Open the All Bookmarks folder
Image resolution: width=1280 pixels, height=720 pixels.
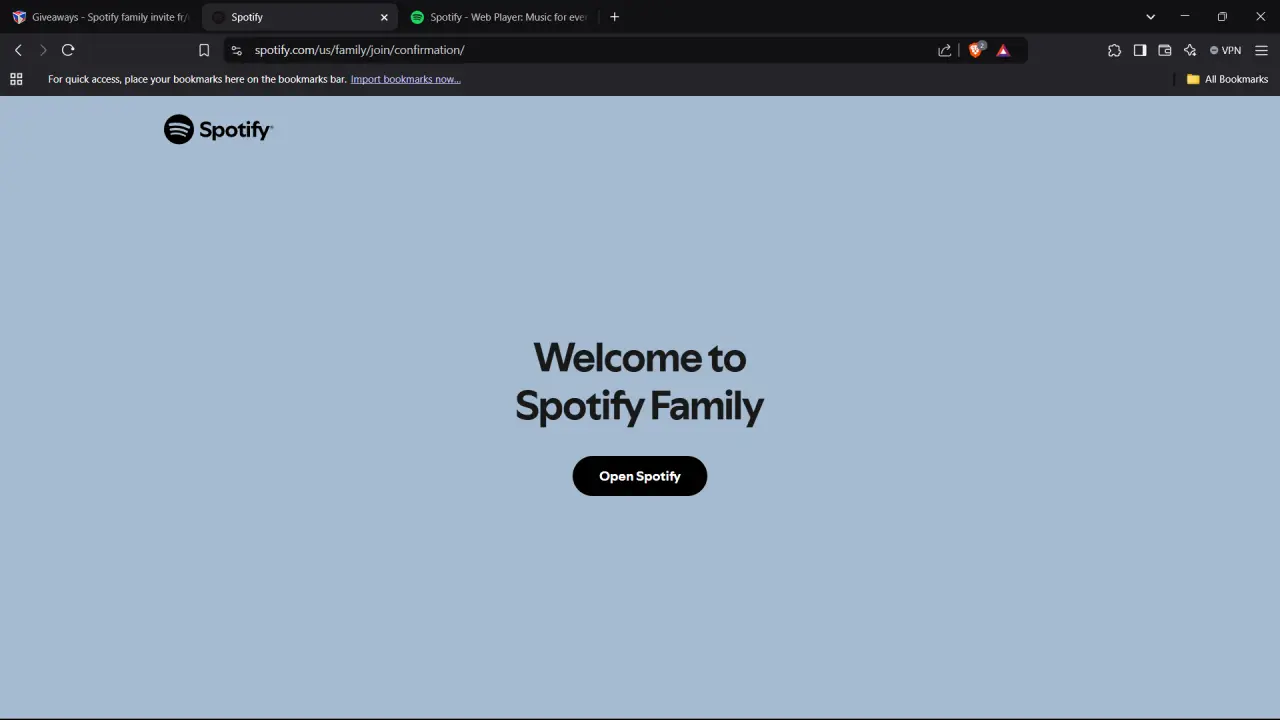click(x=1227, y=79)
